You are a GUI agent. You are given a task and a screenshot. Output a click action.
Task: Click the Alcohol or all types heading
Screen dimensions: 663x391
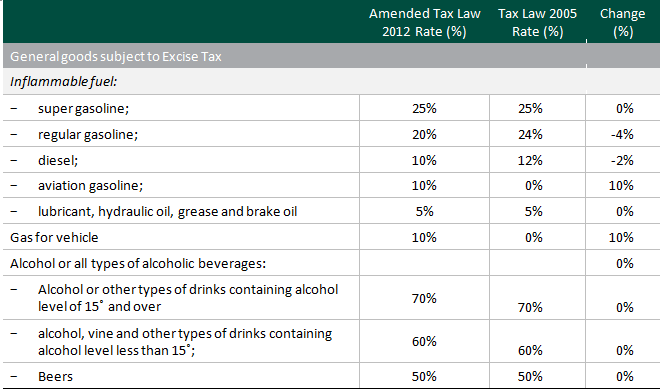pyautogui.click(x=138, y=263)
